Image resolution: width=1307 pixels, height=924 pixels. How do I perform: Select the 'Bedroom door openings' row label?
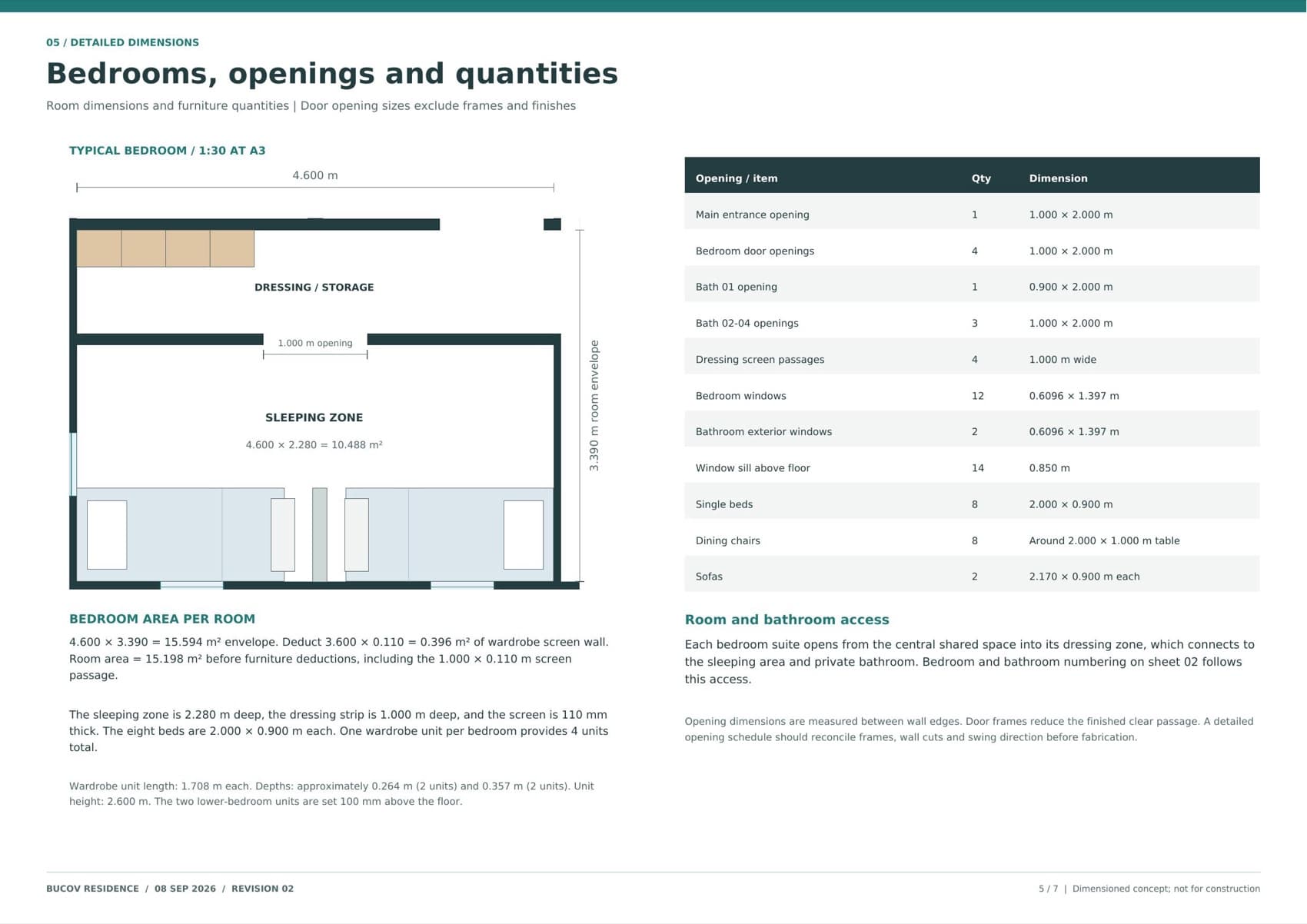pos(754,251)
